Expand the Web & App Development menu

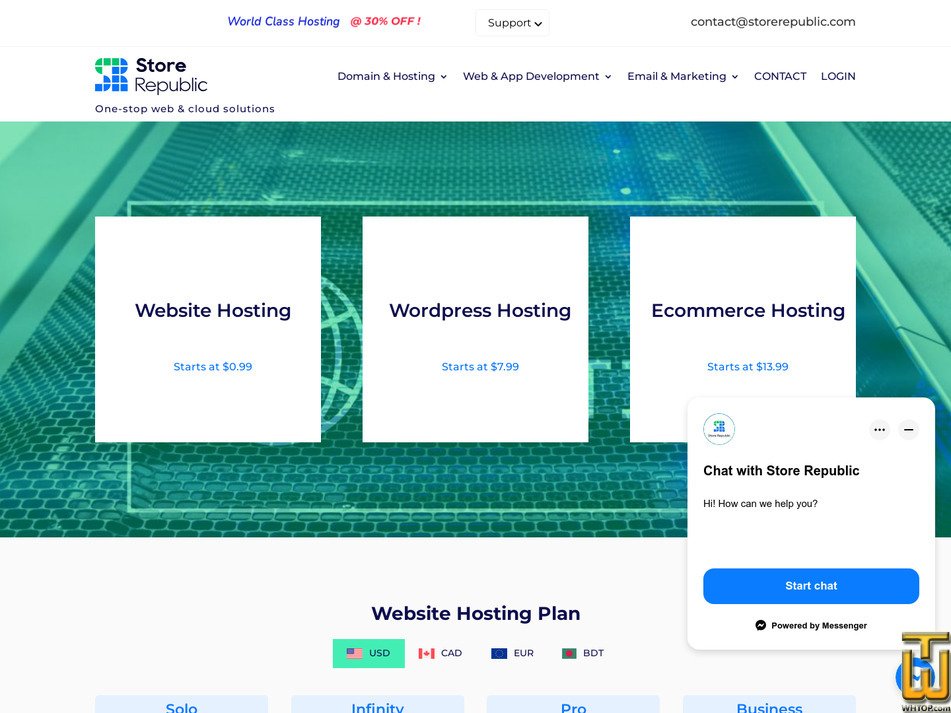click(536, 76)
